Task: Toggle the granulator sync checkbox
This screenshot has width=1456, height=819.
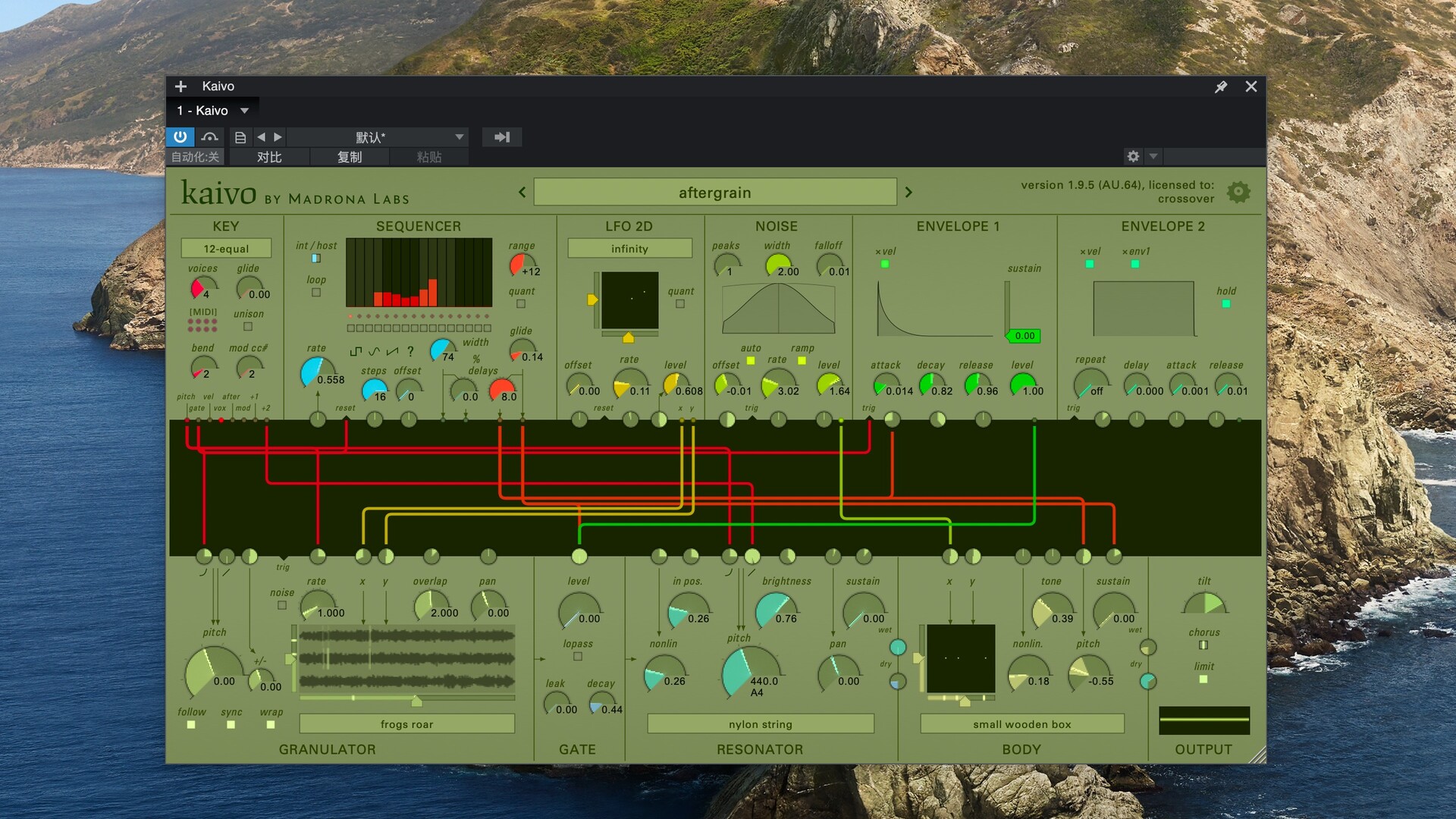Action: click(x=231, y=725)
